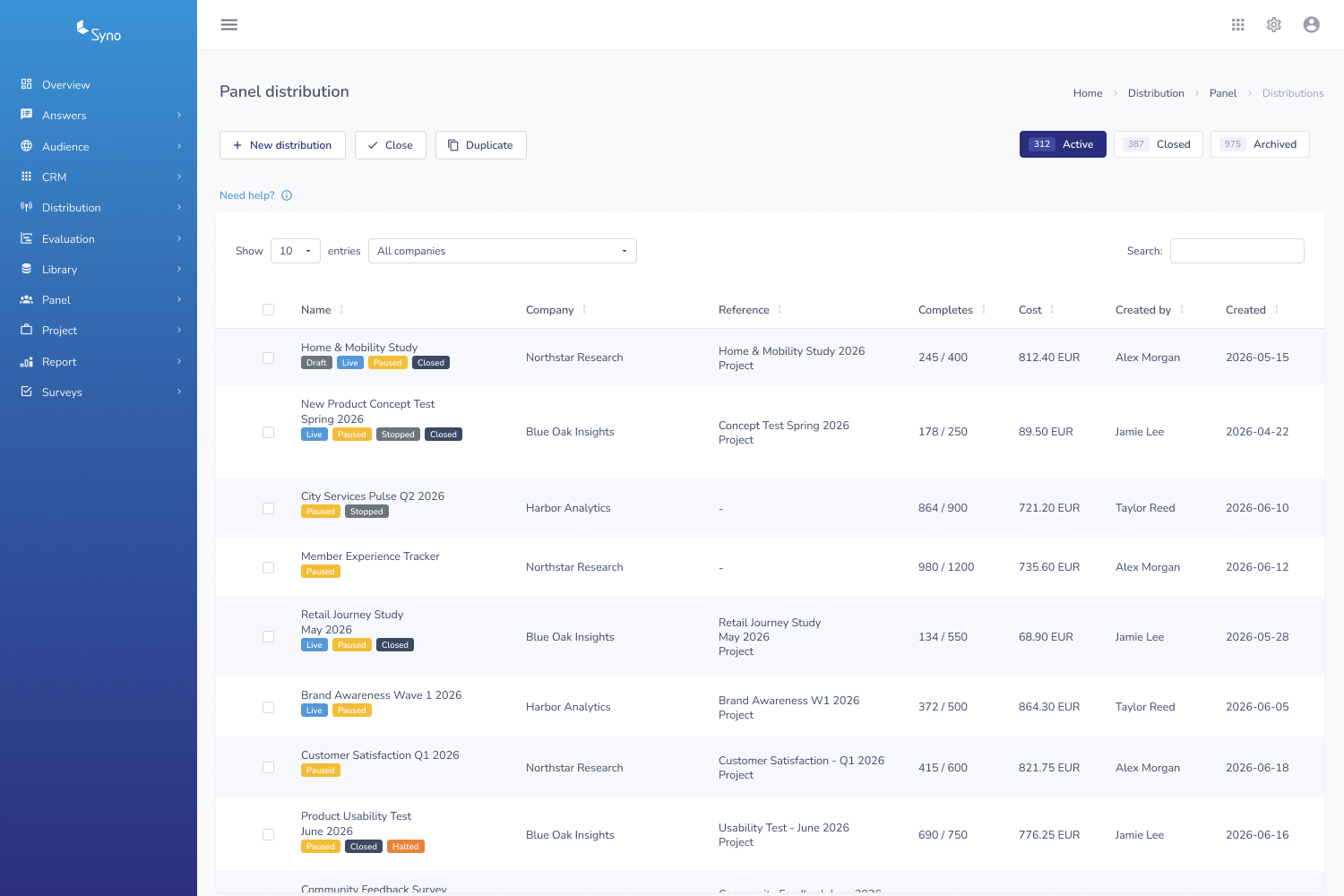Open the hamburger menu icon
This screenshot has width=1344, height=896.
(x=229, y=25)
